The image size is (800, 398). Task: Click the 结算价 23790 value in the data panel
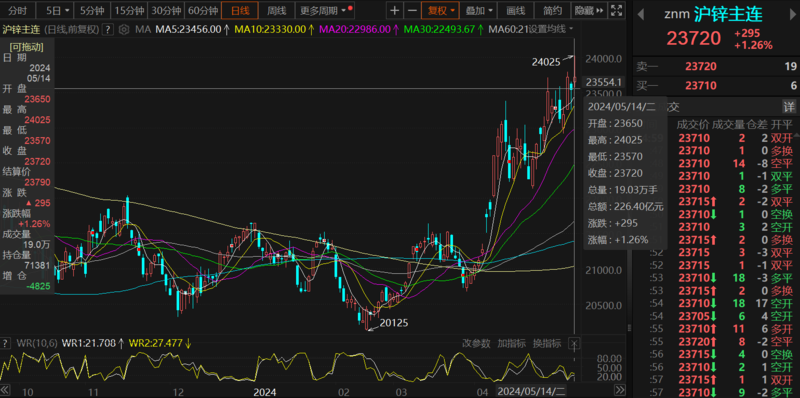click(x=37, y=182)
